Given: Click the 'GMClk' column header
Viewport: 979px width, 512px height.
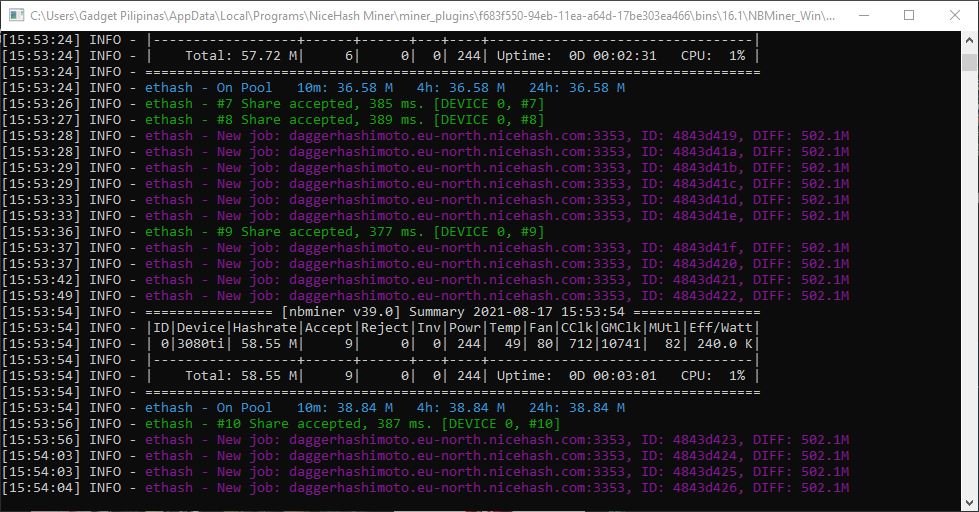Looking at the screenshot, I should pyautogui.click(x=621, y=328).
